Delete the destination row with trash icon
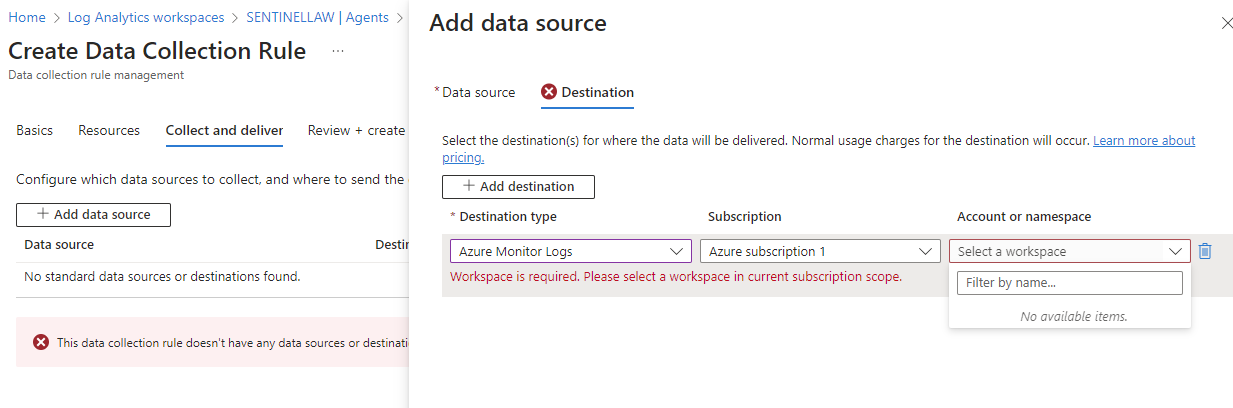The width and height of the screenshot is (1233, 408). pos(1205,251)
